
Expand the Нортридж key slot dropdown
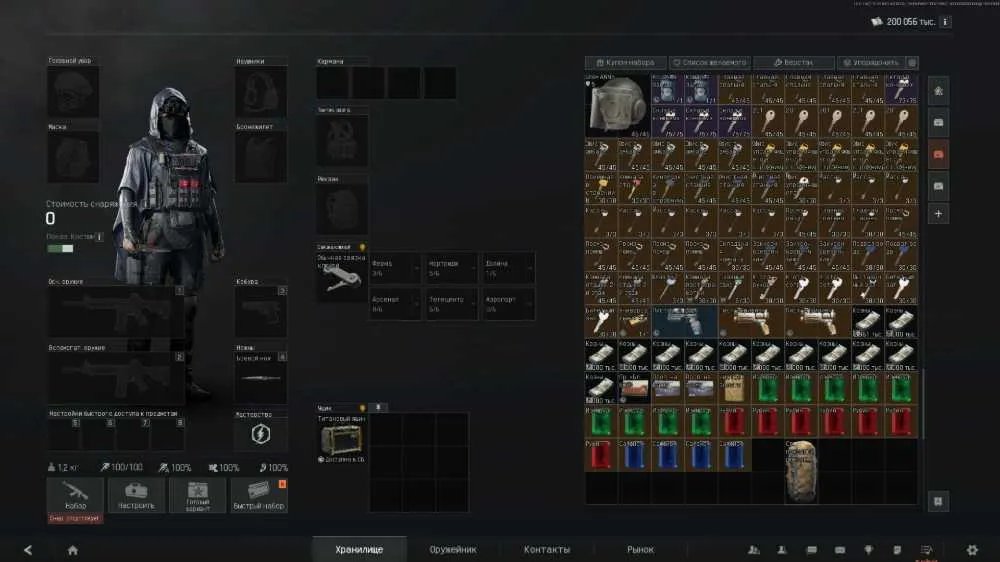(x=452, y=268)
